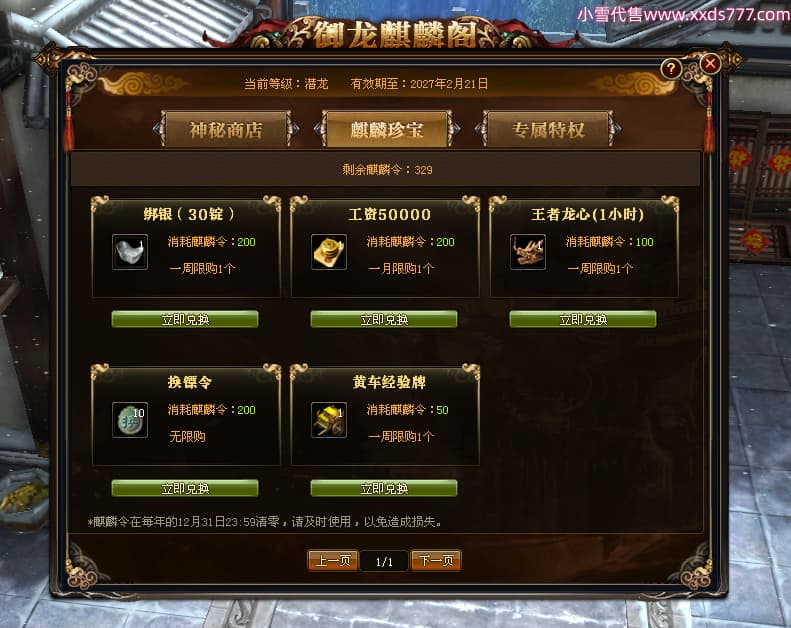This screenshot has width=791, height=628.
Task: Click the 王者龙心(1小时) item title
Action: (x=588, y=215)
